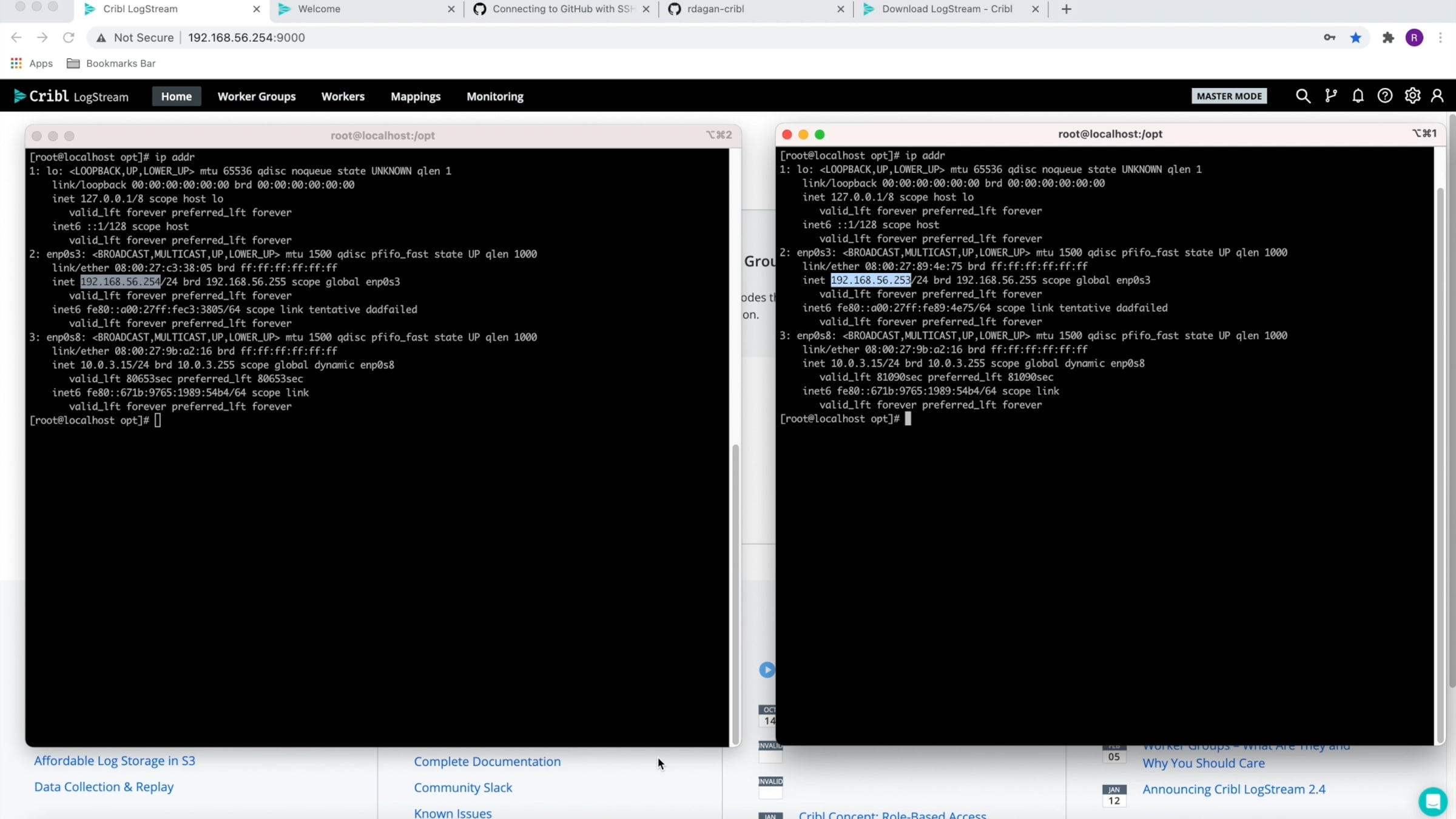
Task: Open Data Collection & Replay link
Action: [104, 787]
